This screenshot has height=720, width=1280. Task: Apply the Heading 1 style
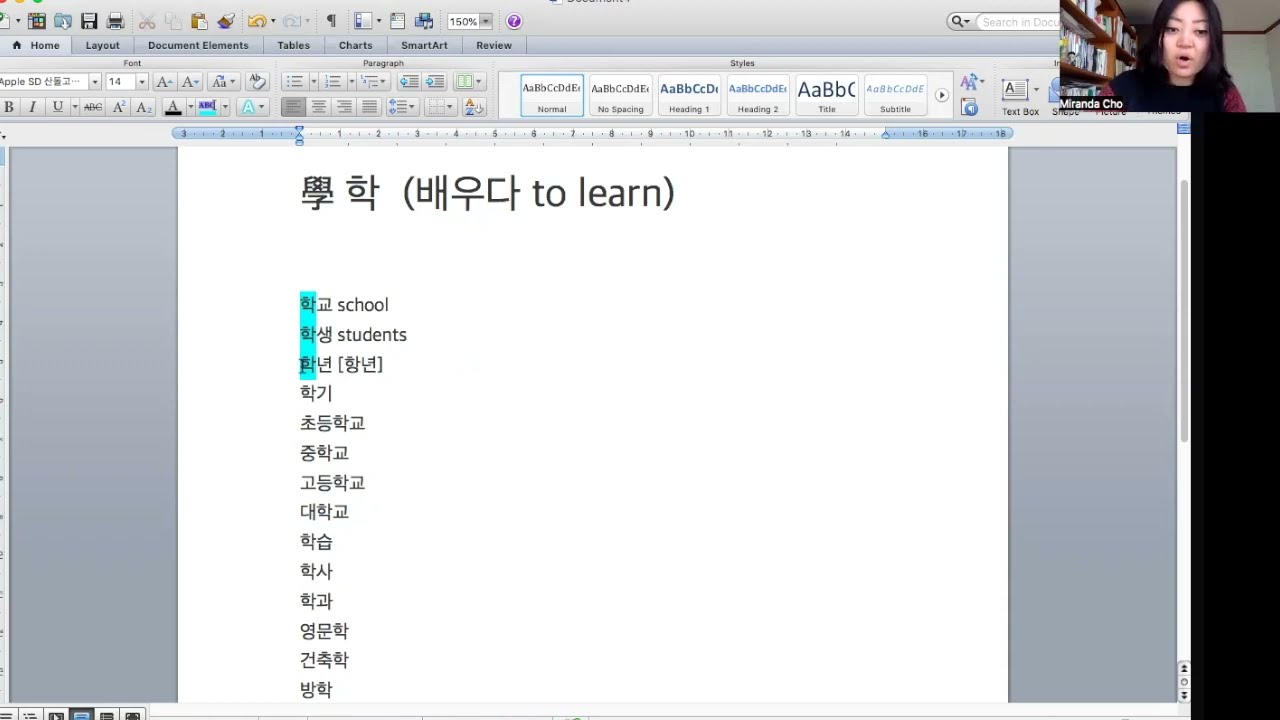click(689, 95)
